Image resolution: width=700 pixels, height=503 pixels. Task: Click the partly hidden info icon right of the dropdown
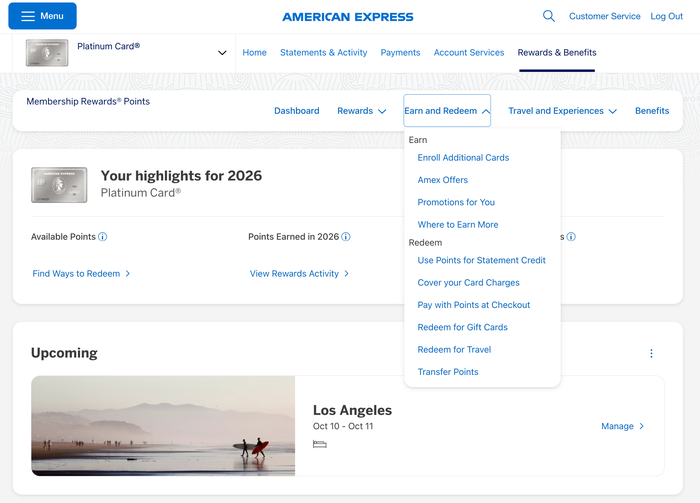571,237
